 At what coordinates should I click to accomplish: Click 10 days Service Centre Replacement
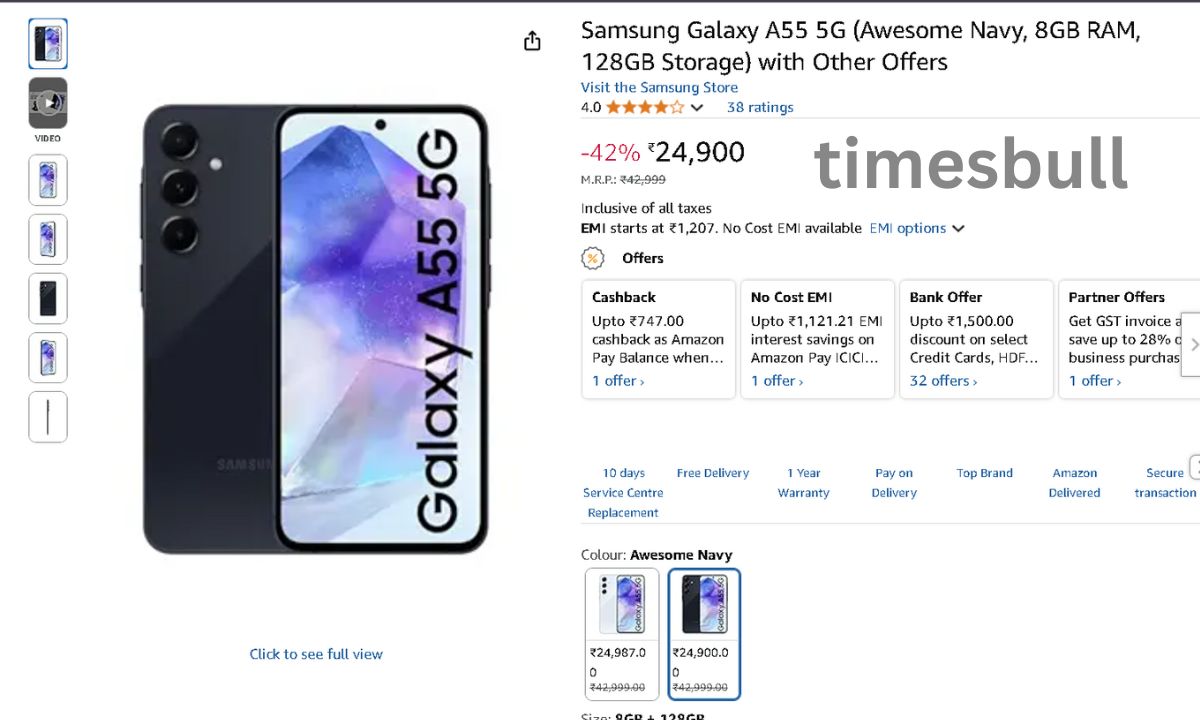tap(623, 492)
